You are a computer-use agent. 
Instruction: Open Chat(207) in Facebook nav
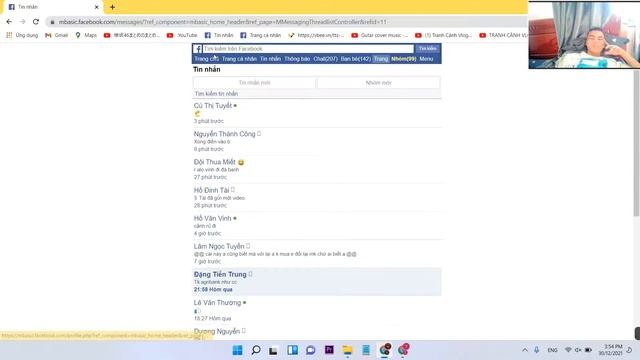point(325,59)
